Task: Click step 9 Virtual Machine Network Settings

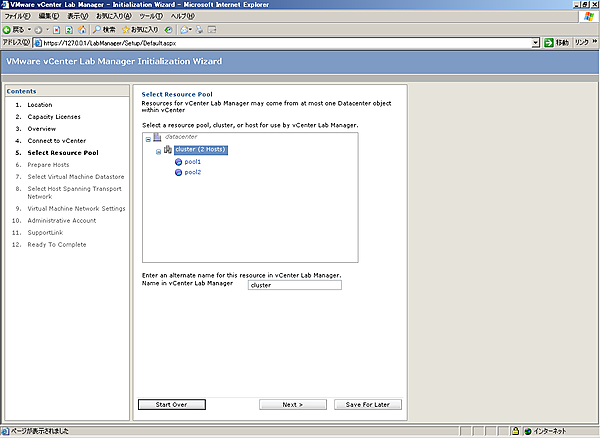Action: [76, 208]
